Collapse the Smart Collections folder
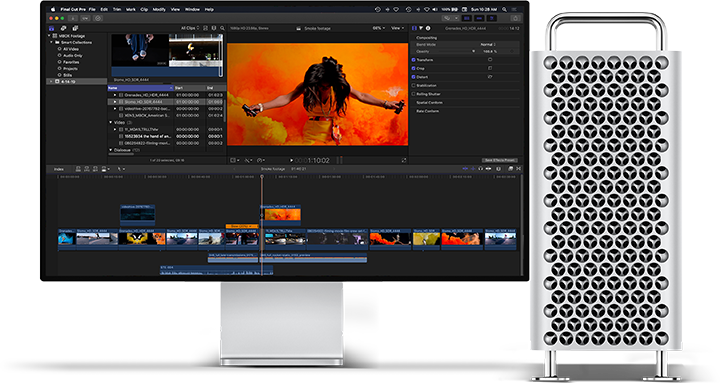Screen dimensions: 720x383 point(51,42)
